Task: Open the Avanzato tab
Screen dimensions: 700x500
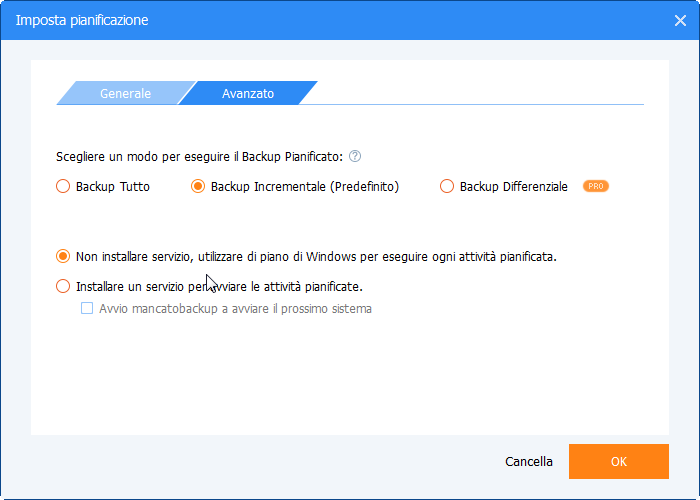Action: (248, 94)
